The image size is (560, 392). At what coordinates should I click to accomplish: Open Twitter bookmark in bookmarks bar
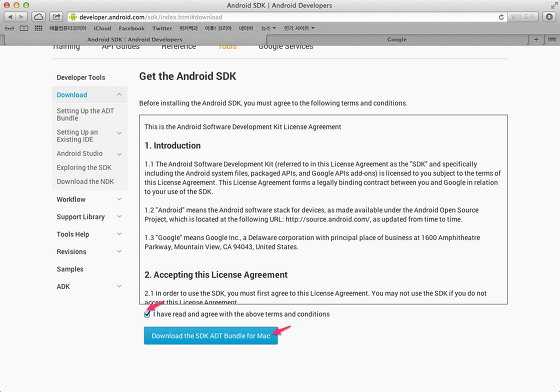[162, 28]
